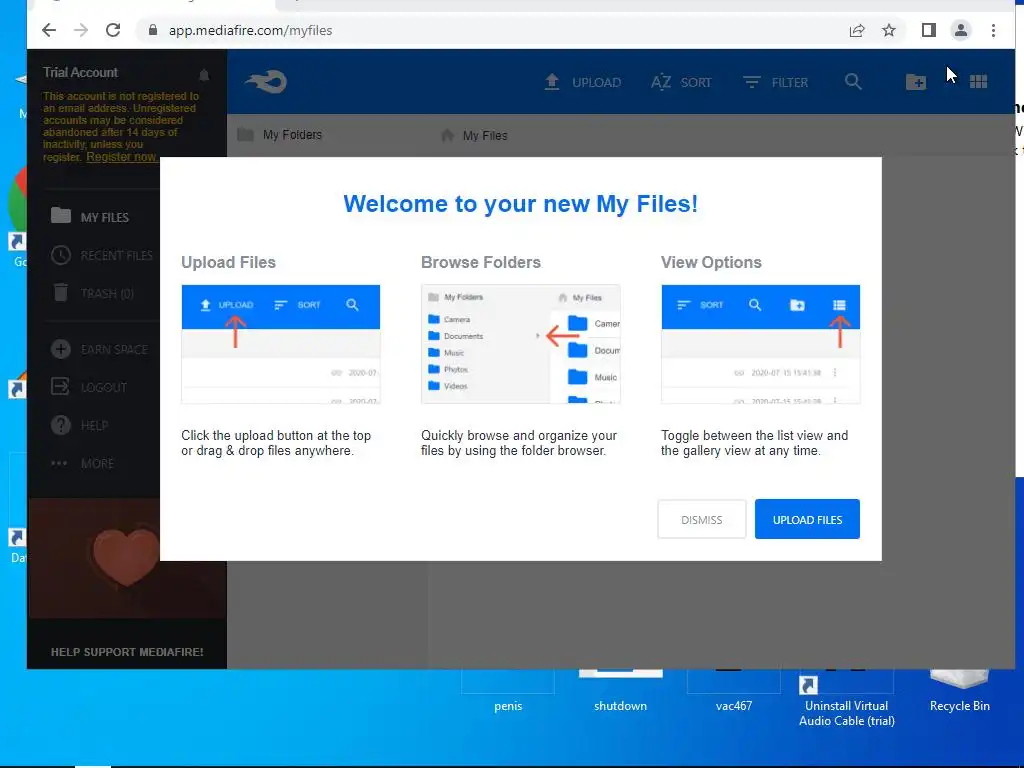Viewport: 1024px width, 768px height.
Task: Click LOGOUT in the sidebar
Action: tap(89, 387)
